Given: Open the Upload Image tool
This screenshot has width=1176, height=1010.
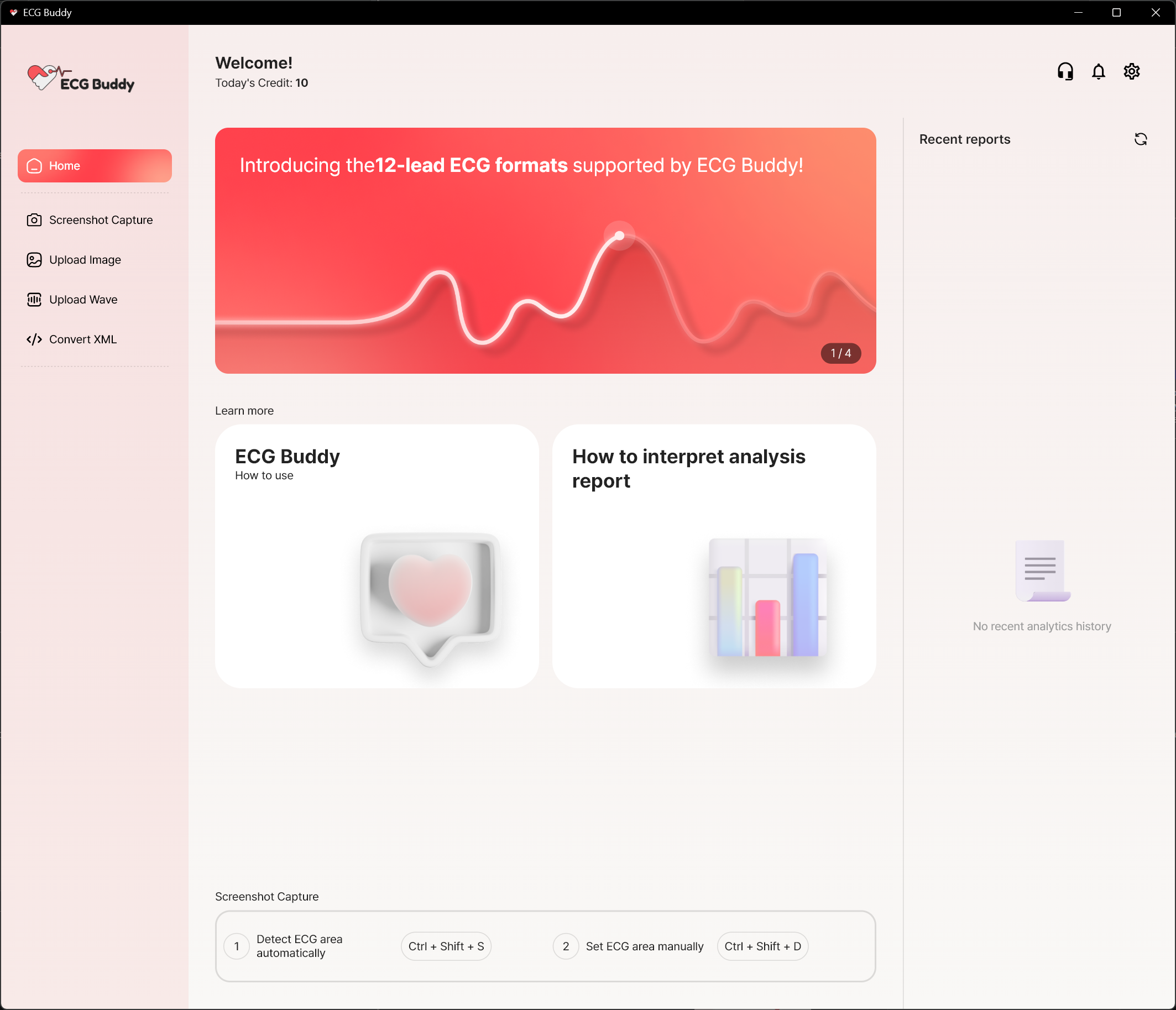Looking at the screenshot, I should [x=84, y=259].
